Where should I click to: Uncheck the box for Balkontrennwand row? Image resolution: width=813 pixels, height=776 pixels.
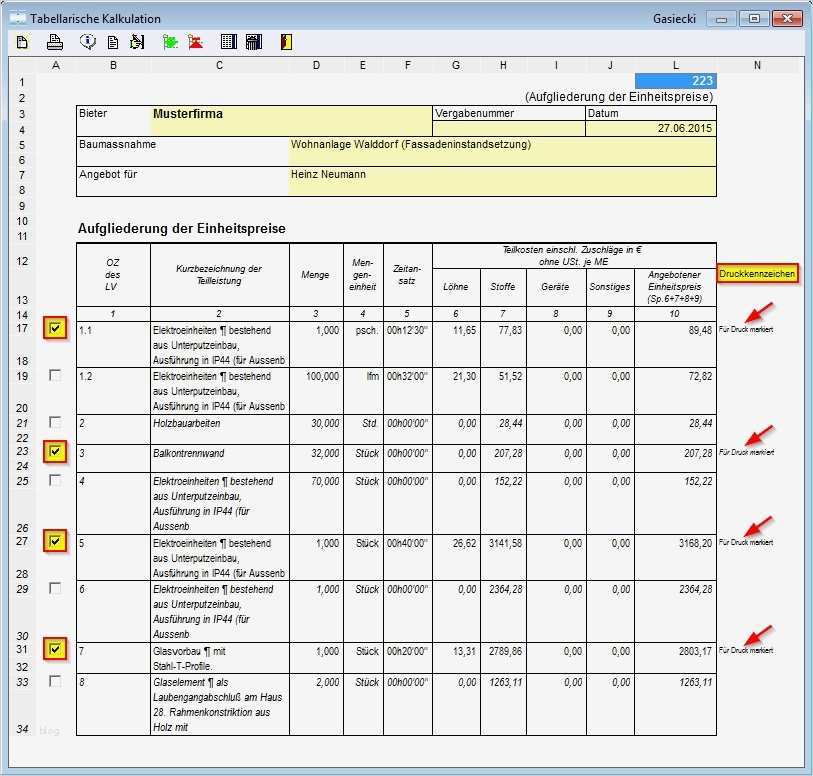(x=55, y=452)
